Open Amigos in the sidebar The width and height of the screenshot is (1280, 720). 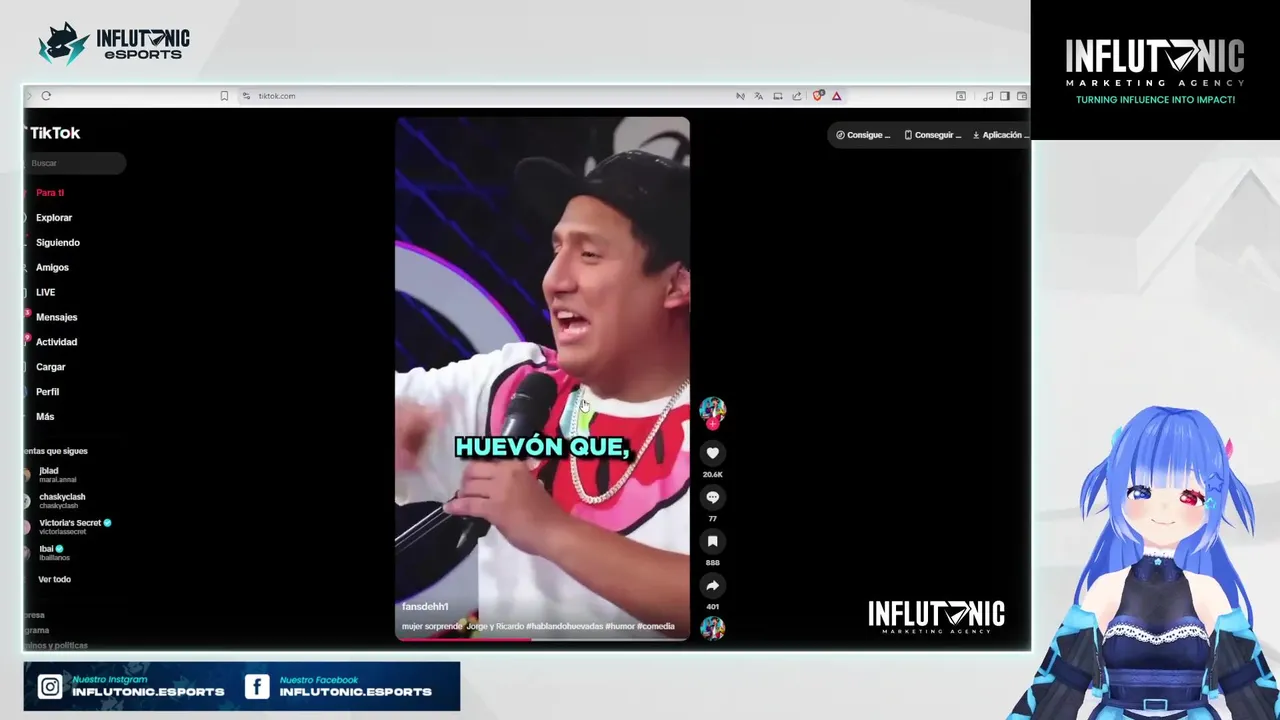[x=52, y=268]
